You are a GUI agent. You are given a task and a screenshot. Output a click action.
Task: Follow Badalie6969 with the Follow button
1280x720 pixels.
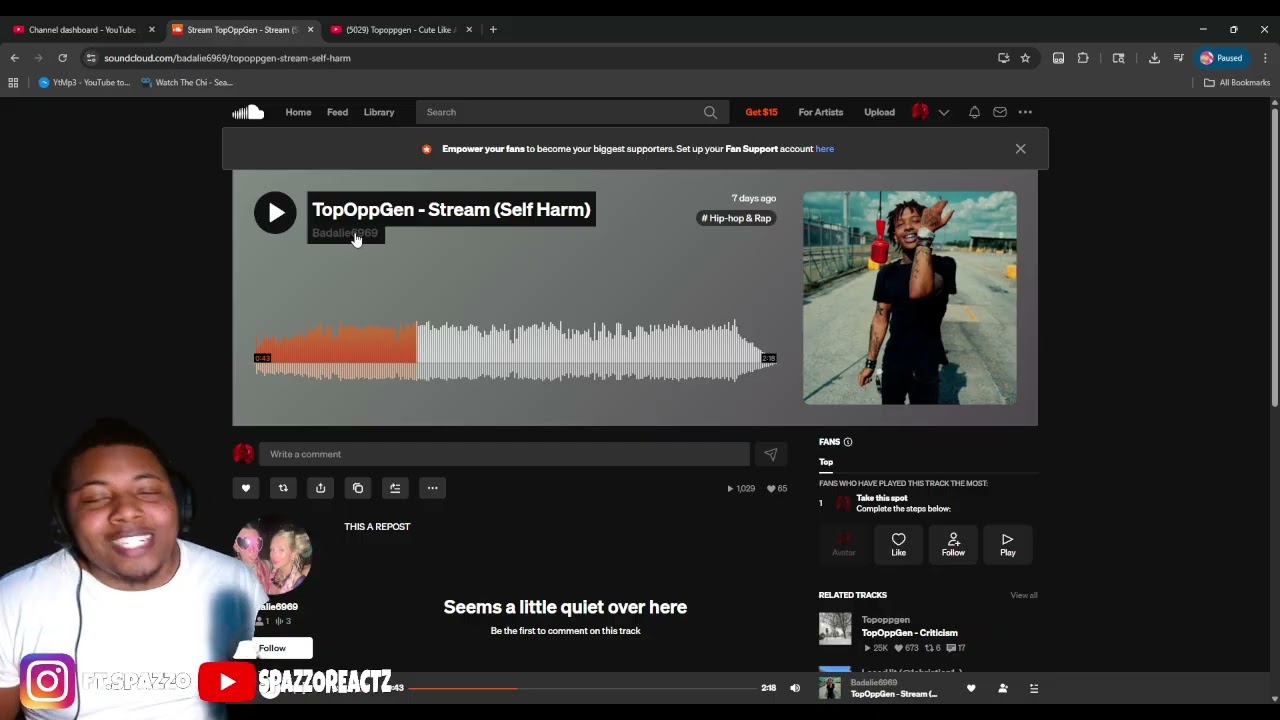pos(272,648)
